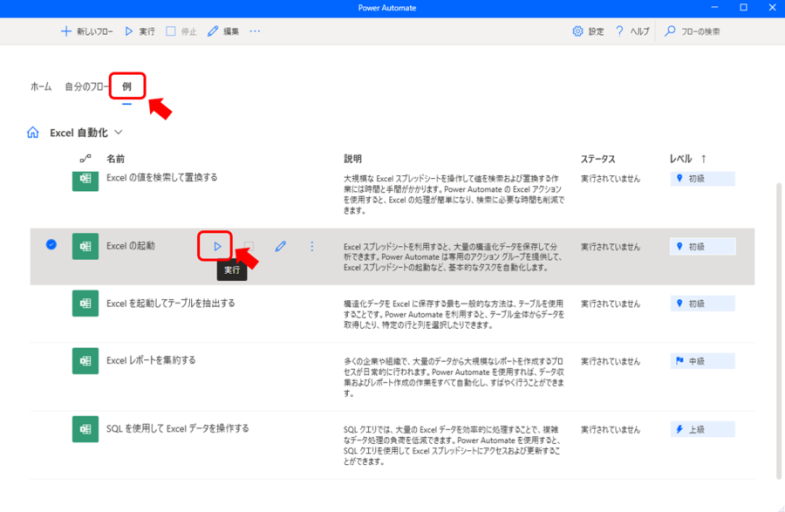Click the row stop icon for Excel の起動

[249, 246]
